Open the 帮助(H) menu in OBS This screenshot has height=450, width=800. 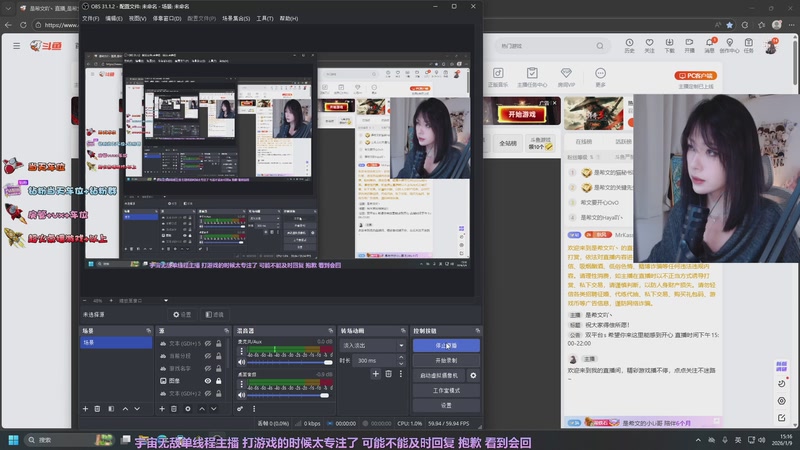pos(289,18)
